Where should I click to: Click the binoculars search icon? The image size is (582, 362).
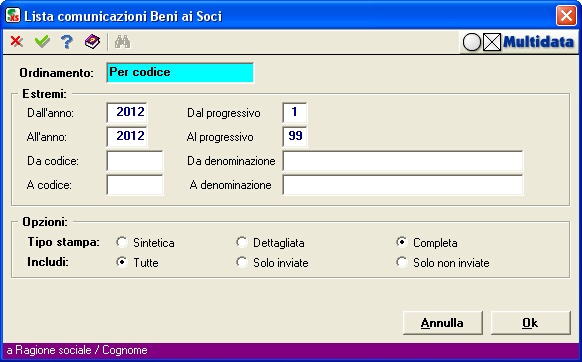tap(122, 42)
